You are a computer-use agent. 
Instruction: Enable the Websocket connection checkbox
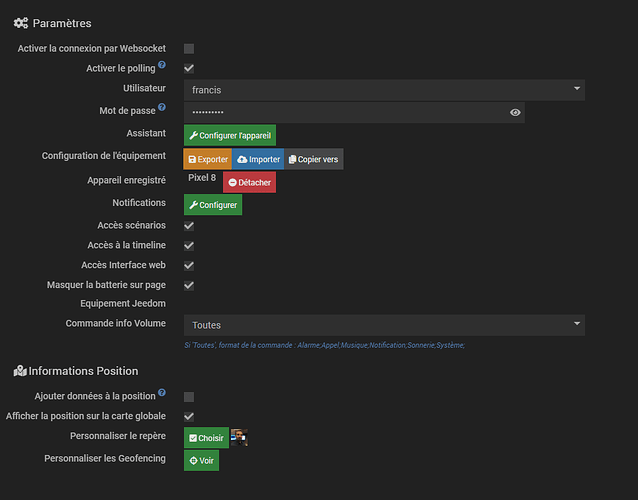[x=189, y=49]
